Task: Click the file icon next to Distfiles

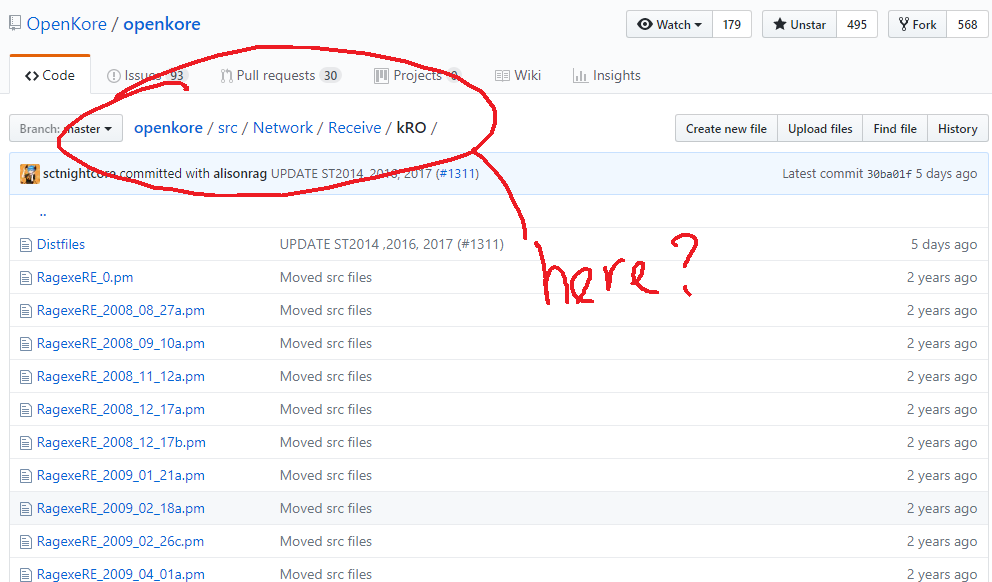Action: 25,245
